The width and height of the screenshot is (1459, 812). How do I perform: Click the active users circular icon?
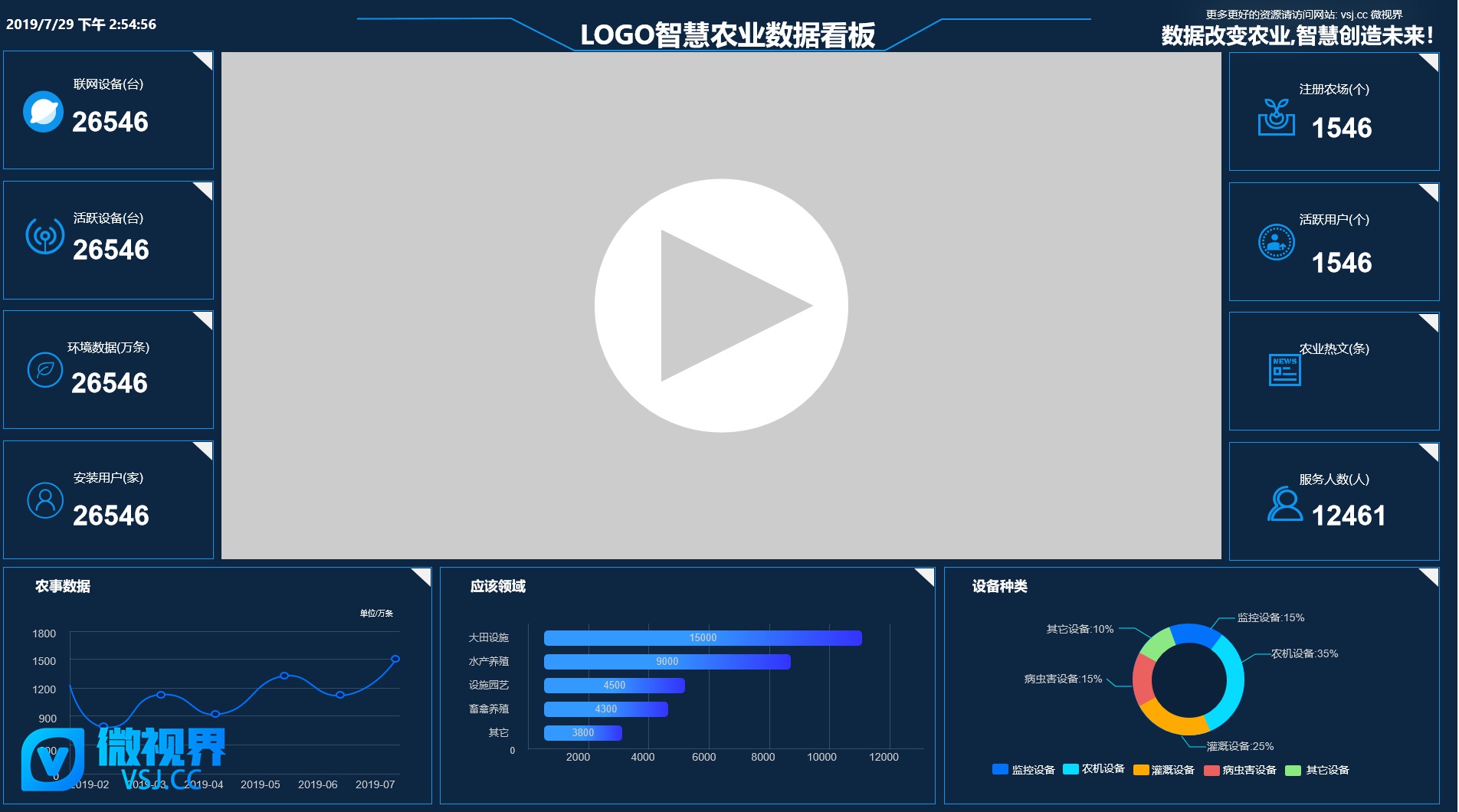coord(1276,242)
